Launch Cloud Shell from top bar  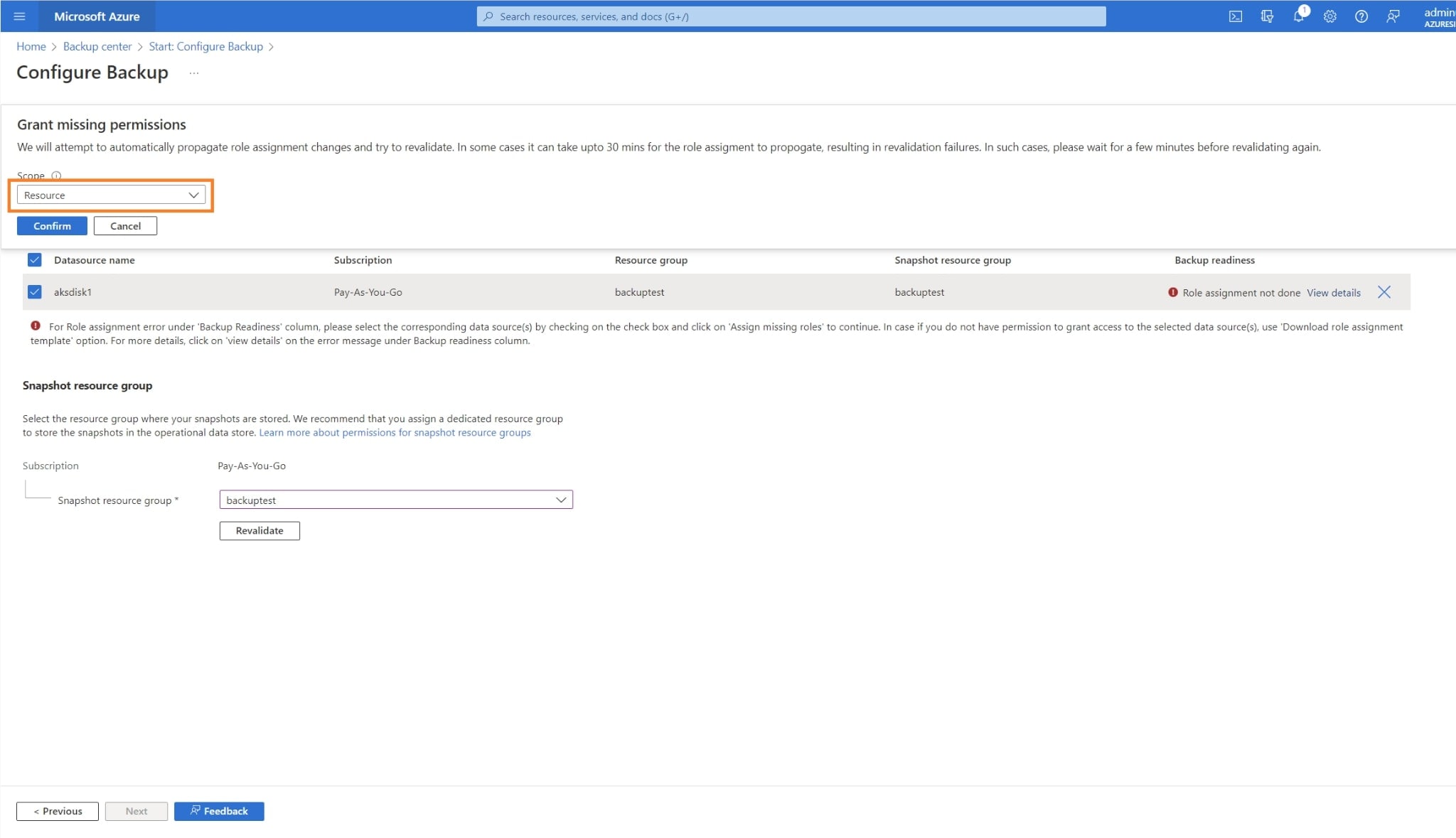pos(1236,16)
